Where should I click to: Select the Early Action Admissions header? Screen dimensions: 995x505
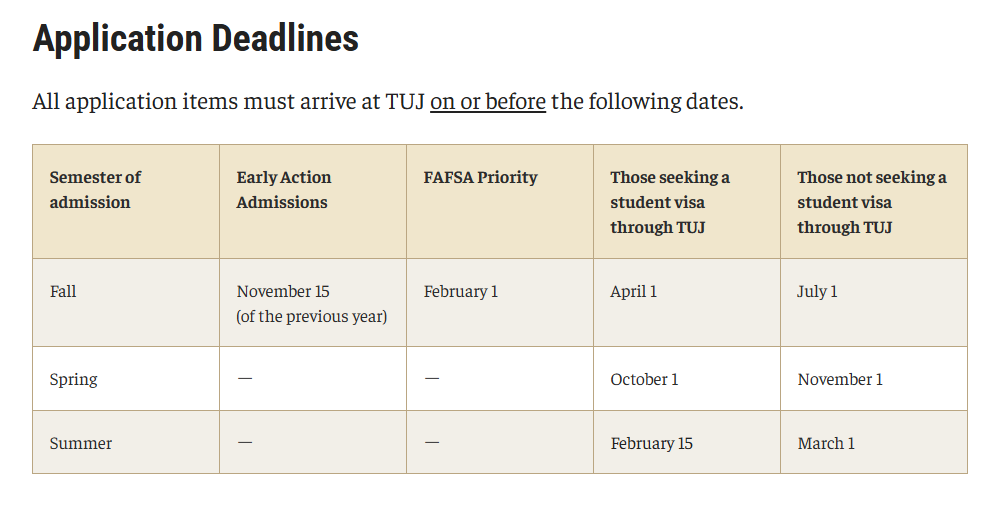click(284, 190)
